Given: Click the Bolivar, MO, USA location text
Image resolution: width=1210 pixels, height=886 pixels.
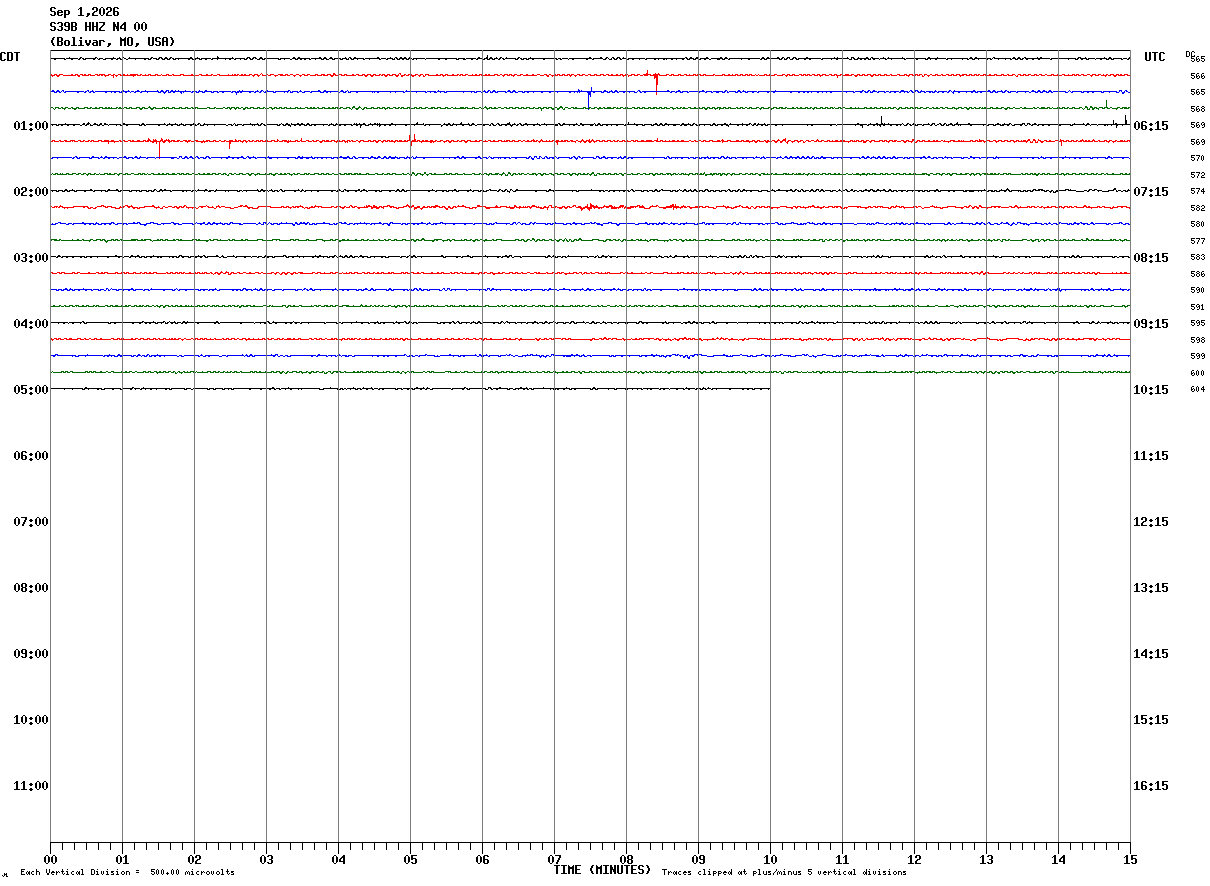Looking at the screenshot, I should point(112,42).
